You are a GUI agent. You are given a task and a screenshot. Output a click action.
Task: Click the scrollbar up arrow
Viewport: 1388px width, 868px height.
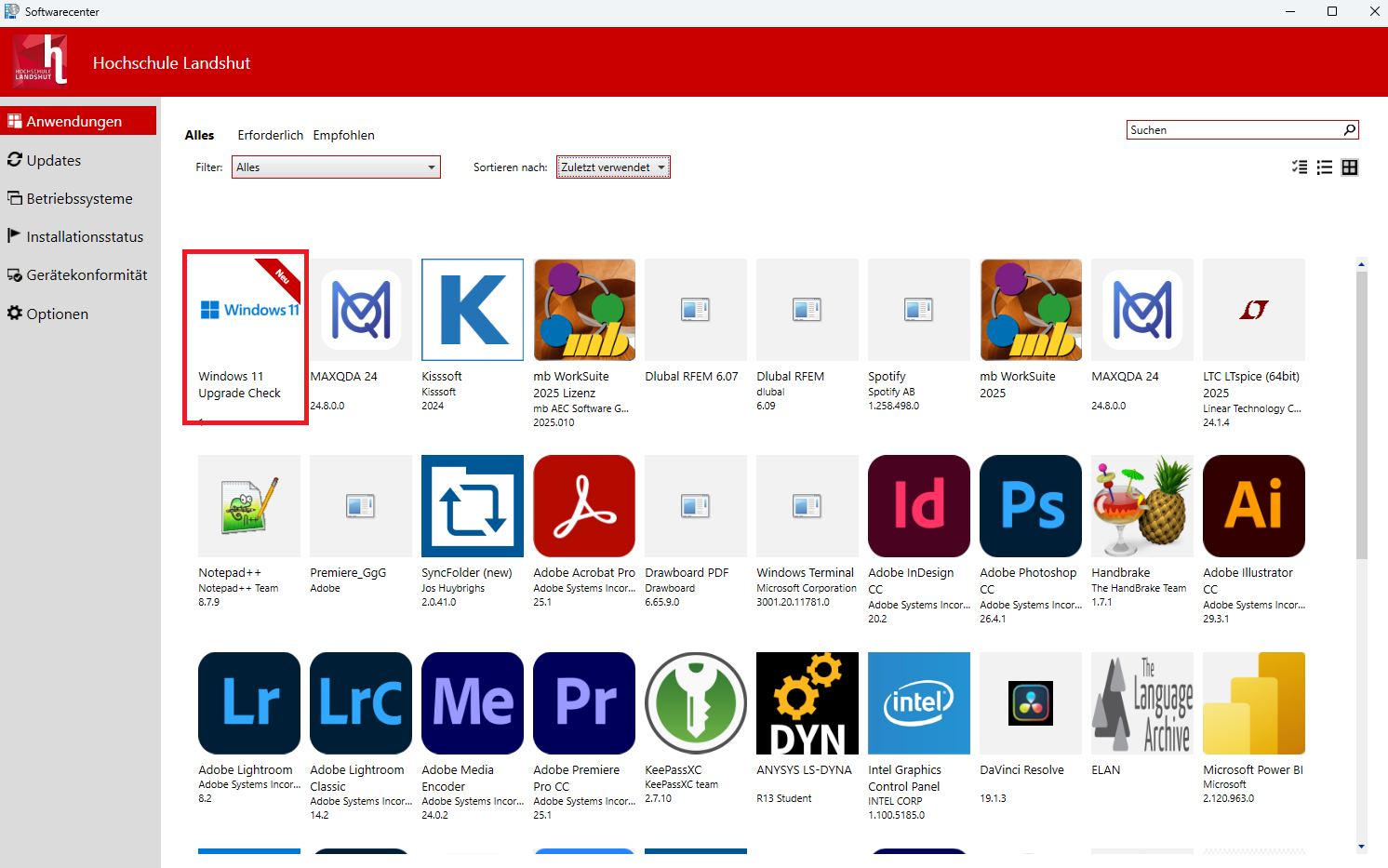1362,263
